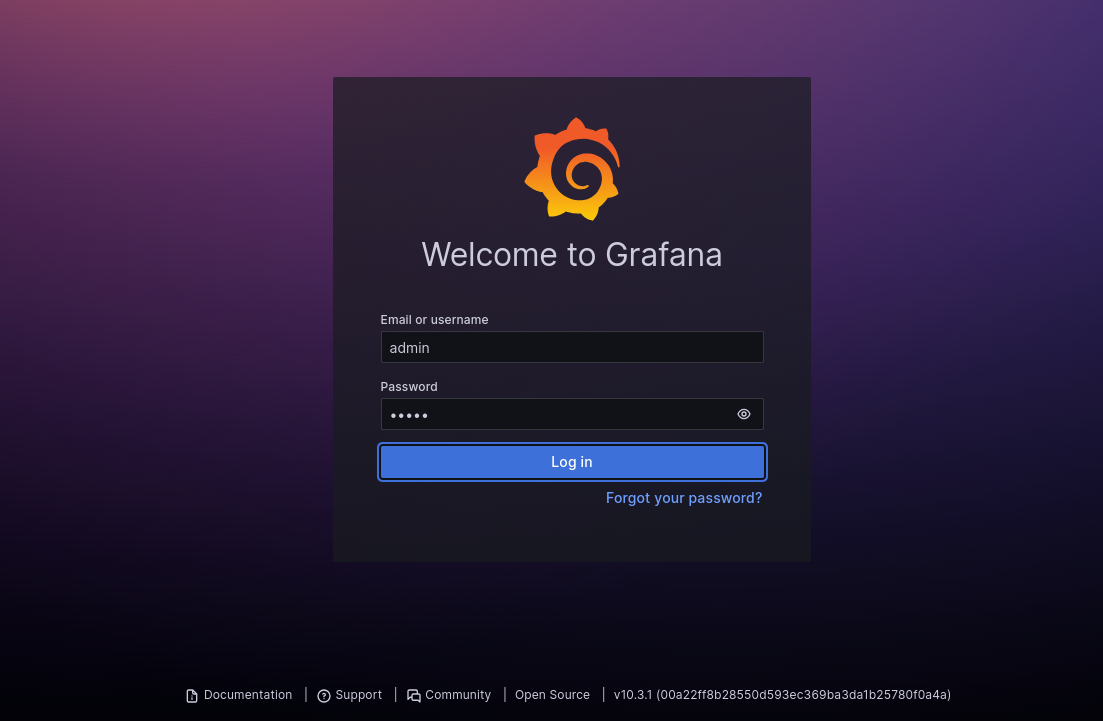
Task: Open the Documentation footer link text
Action: point(248,695)
